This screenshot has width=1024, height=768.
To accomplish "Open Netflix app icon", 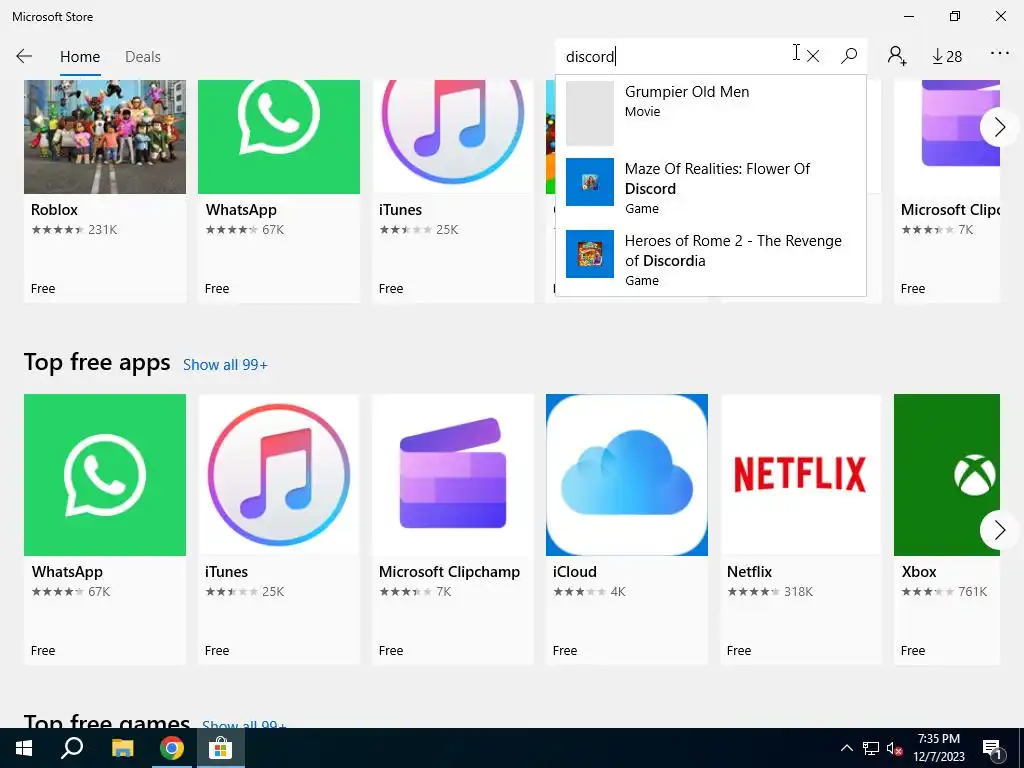I will [x=801, y=475].
